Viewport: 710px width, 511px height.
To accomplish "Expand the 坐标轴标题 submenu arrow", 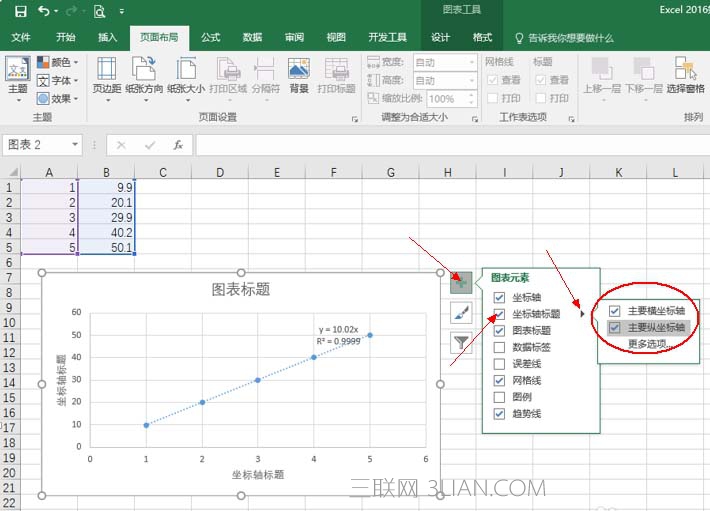I will pos(583,314).
